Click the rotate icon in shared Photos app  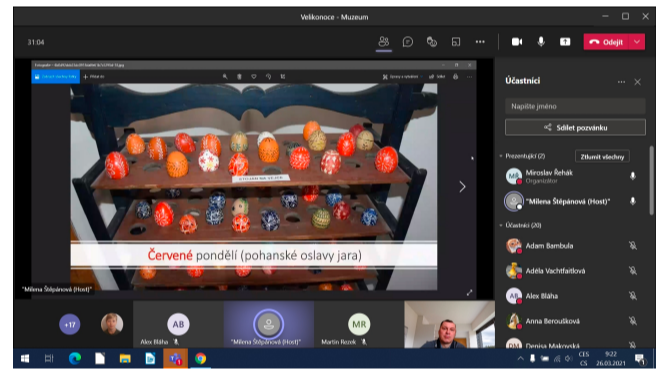pyautogui.click(x=268, y=77)
